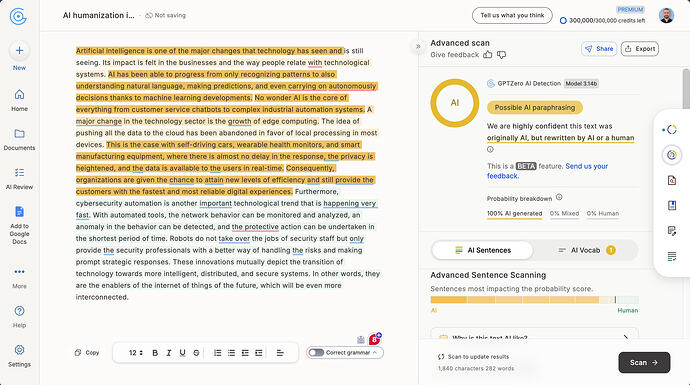Click the document title 'AI humanization i...'
This screenshot has height=385, width=690.
click(x=99, y=15)
